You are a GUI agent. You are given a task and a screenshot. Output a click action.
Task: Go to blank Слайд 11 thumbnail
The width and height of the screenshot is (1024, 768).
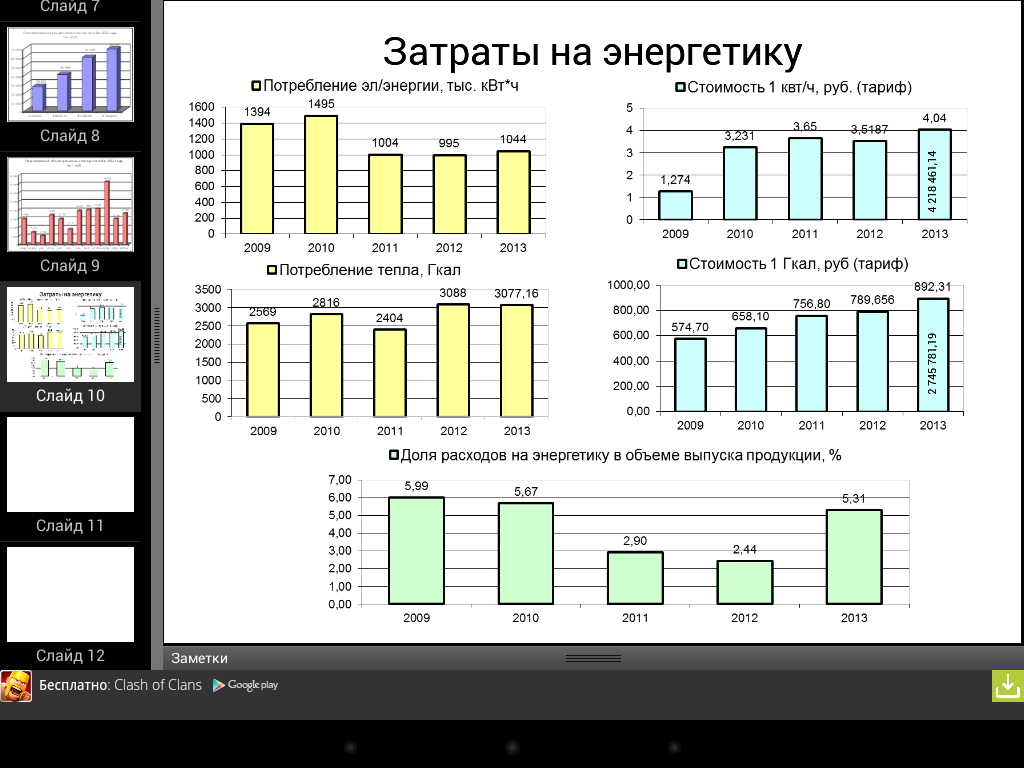pos(70,464)
